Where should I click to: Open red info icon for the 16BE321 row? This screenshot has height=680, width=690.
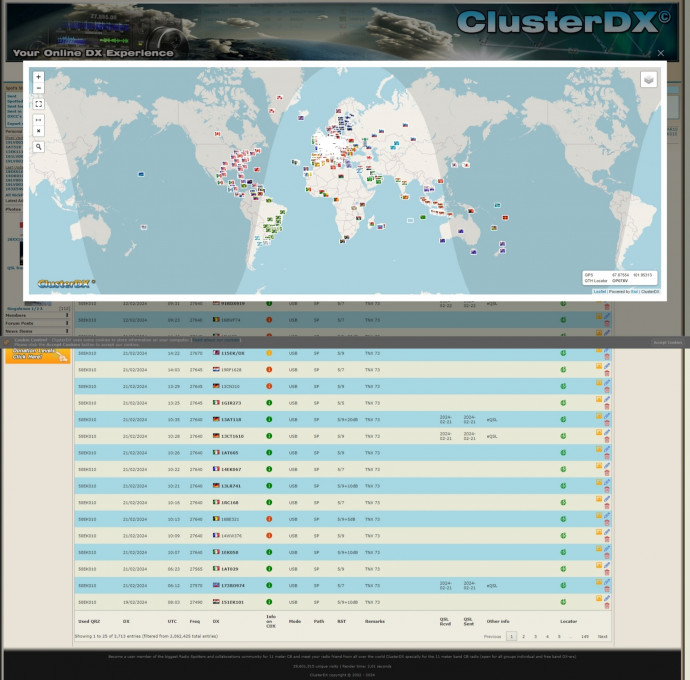click(x=269, y=519)
